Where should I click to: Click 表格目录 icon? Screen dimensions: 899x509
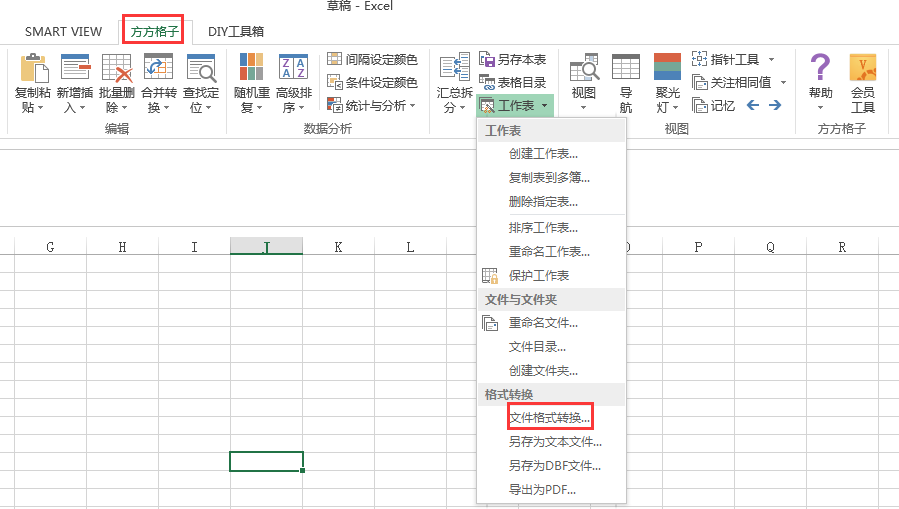tap(487, 83)
